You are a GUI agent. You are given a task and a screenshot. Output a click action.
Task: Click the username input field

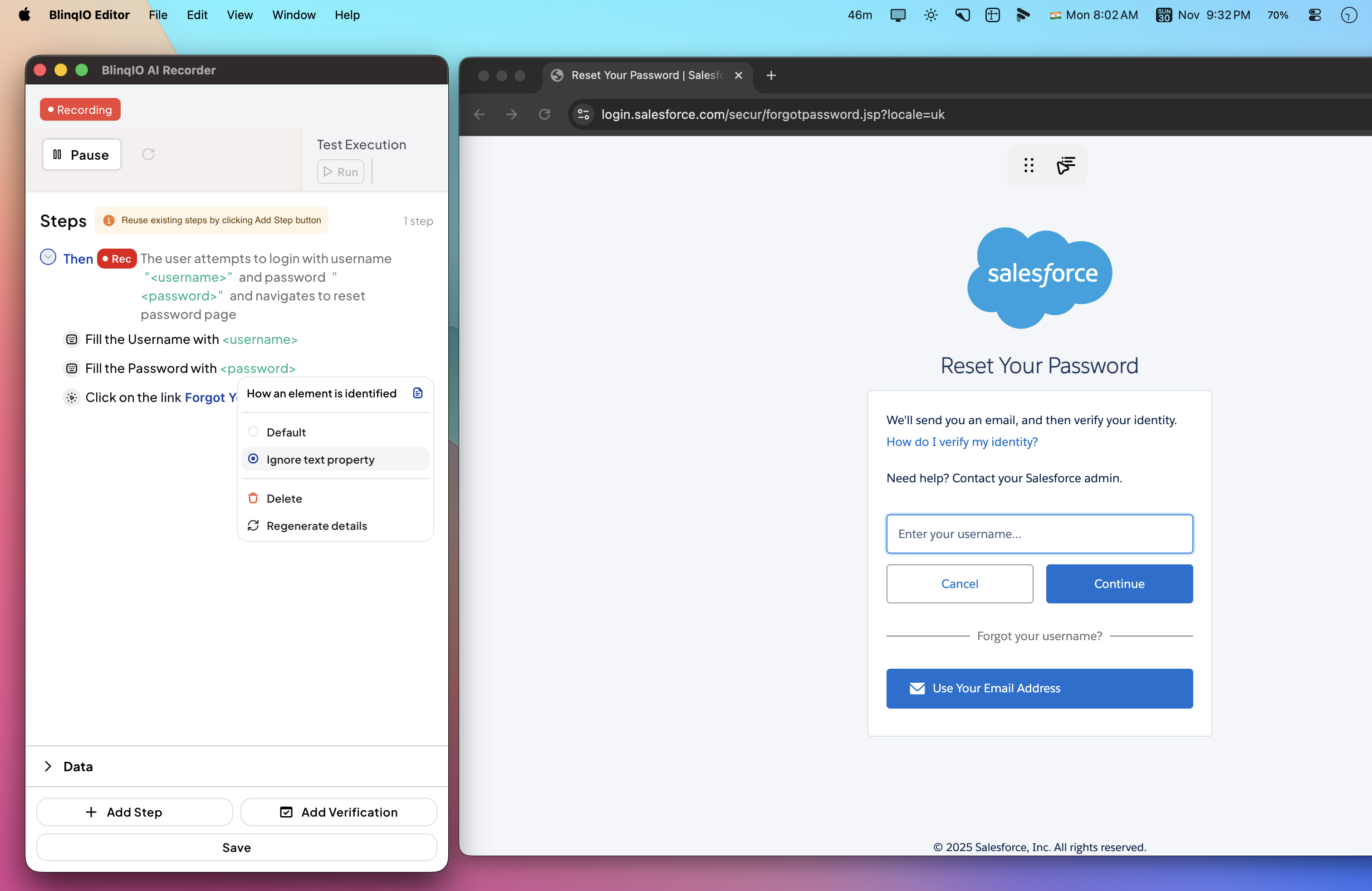1039,534
